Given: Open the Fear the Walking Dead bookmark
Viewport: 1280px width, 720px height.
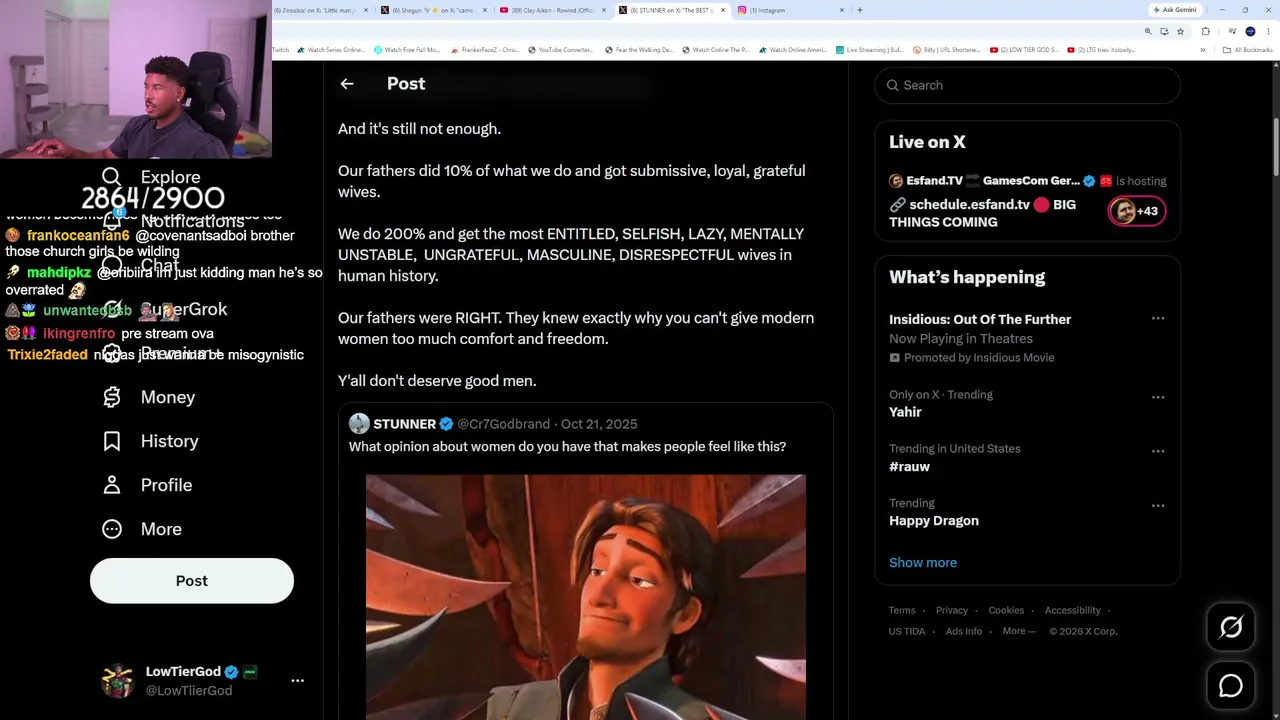Looking at the screenshot, I should point(640,50).
